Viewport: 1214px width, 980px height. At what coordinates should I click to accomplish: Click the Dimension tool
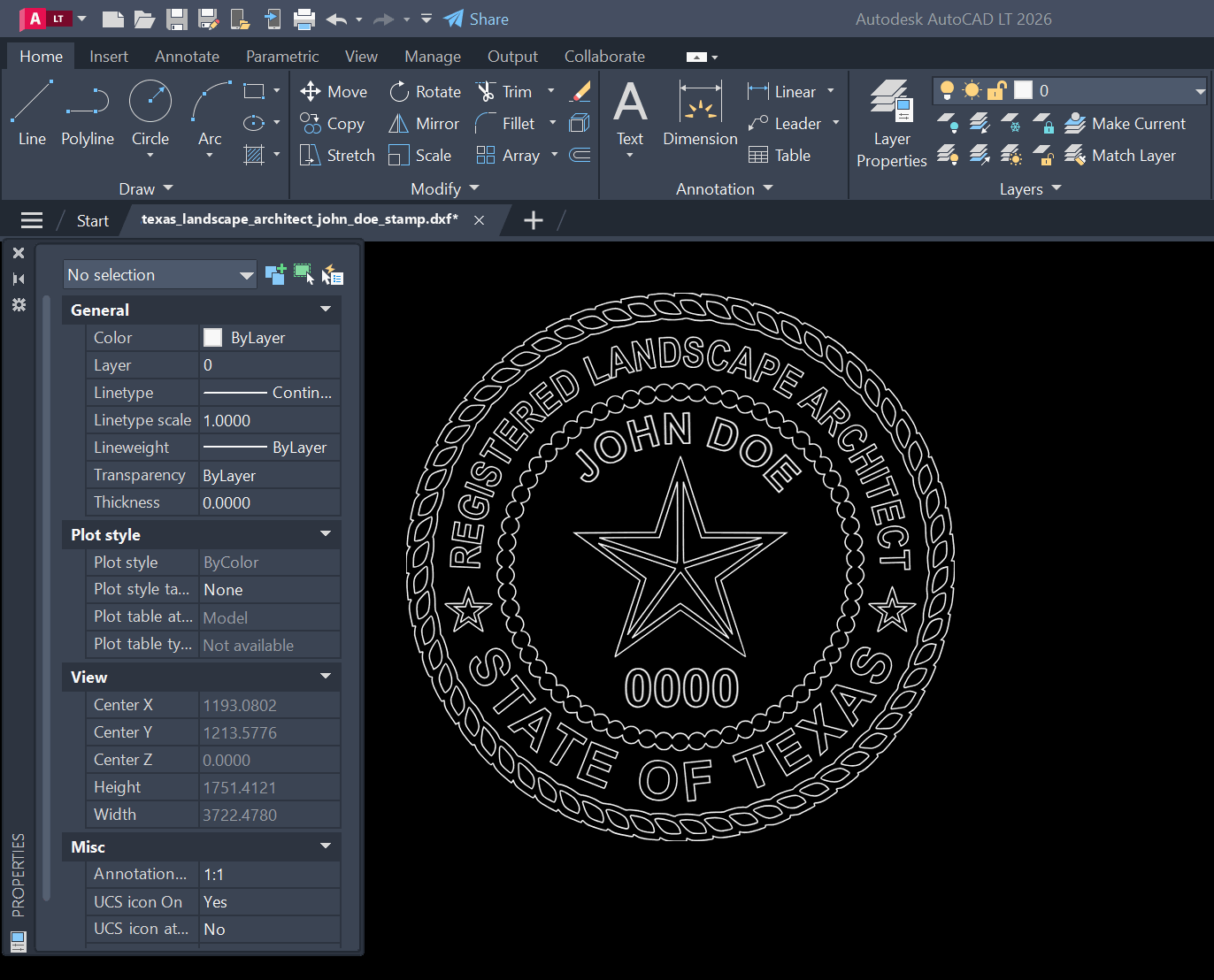coord(700,113)
